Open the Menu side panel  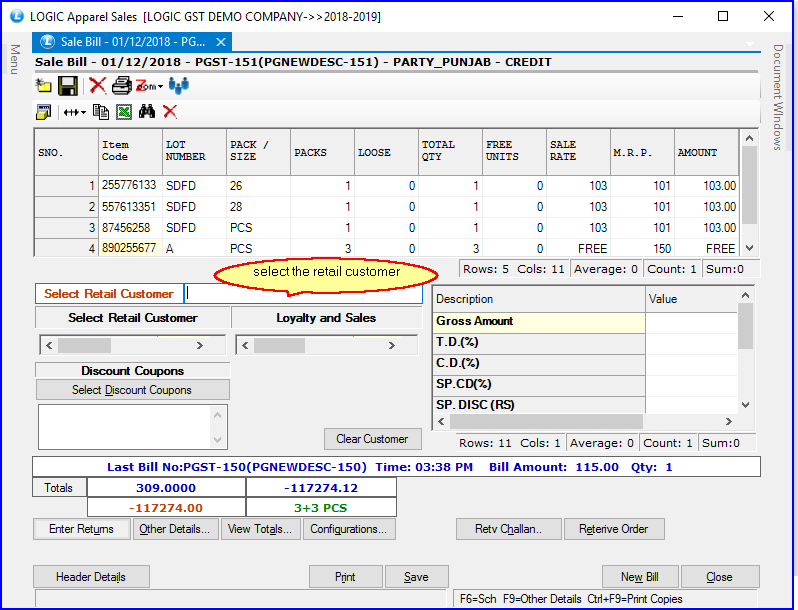click(15, 59)
